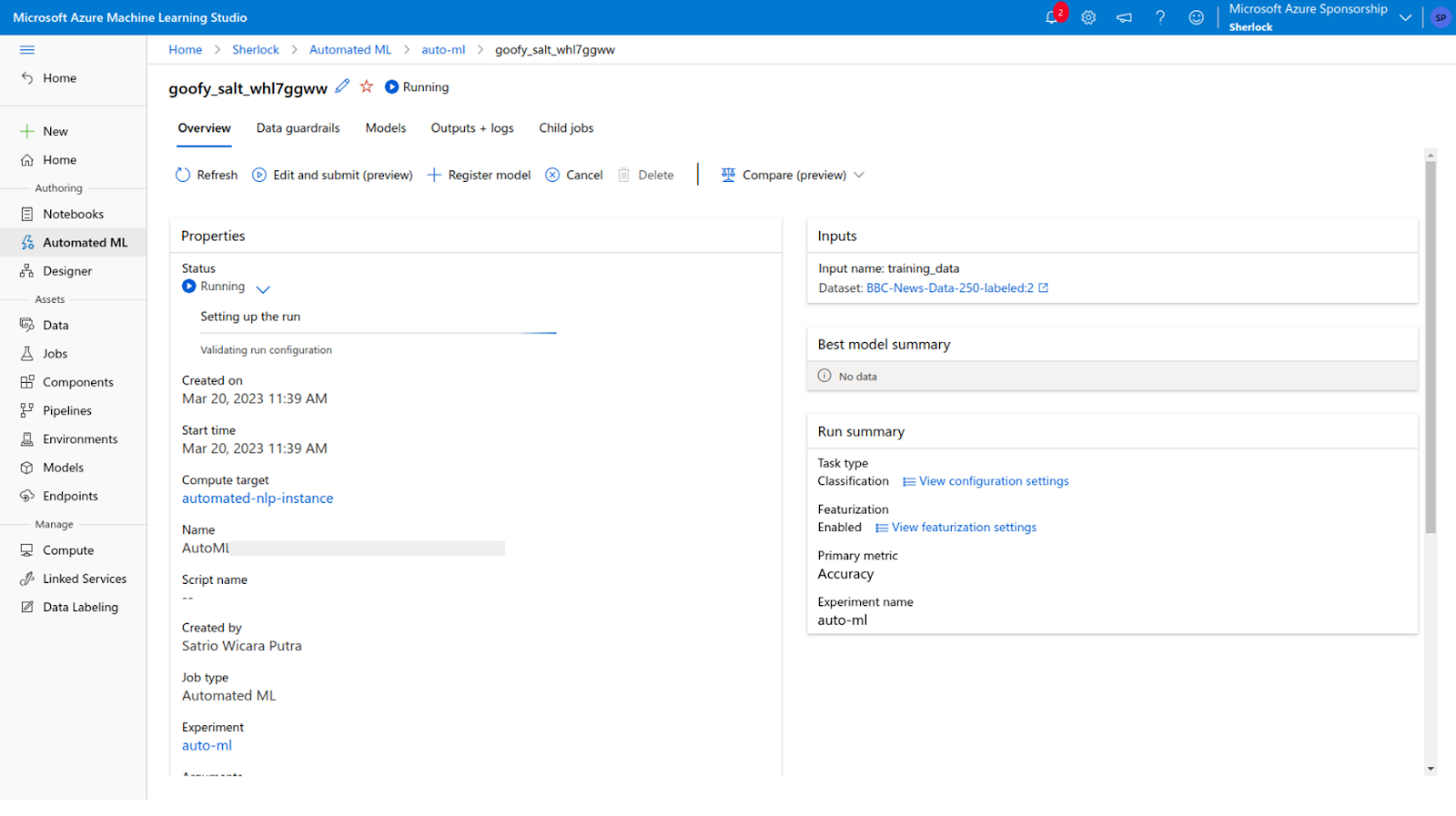Screen dimensions: 1456x816
Task: Switch to the Overview tab
Action: (205, 128)
